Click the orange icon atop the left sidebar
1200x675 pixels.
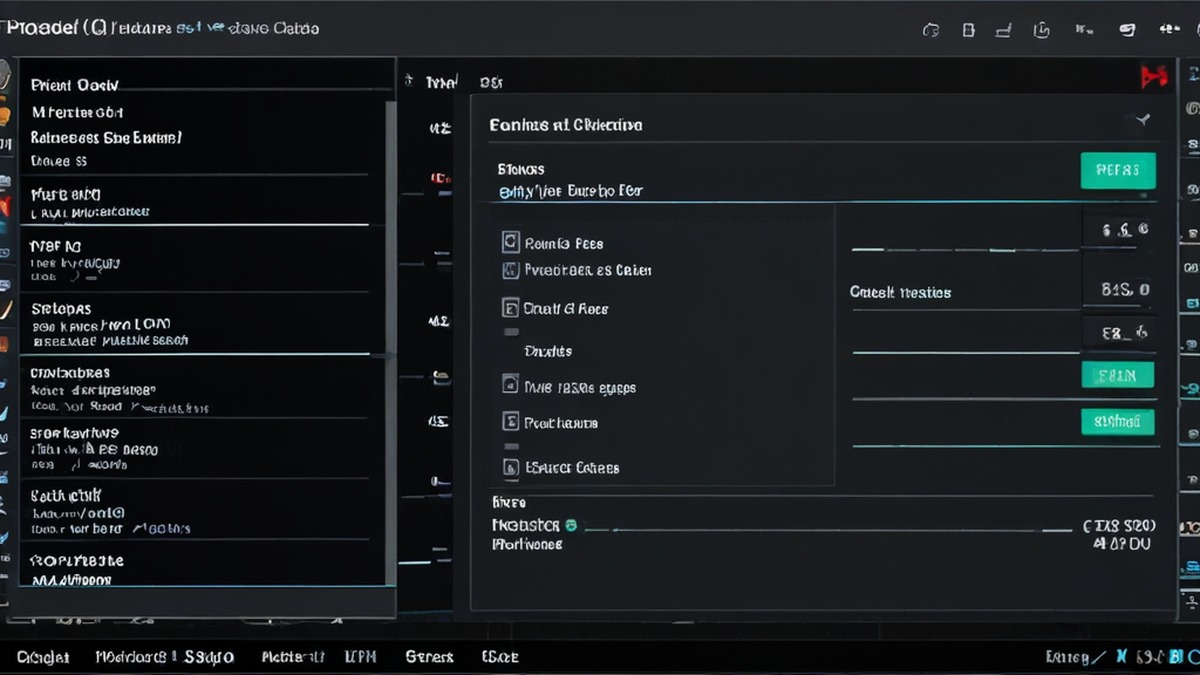pyautogui.click(x=5, y=114)
